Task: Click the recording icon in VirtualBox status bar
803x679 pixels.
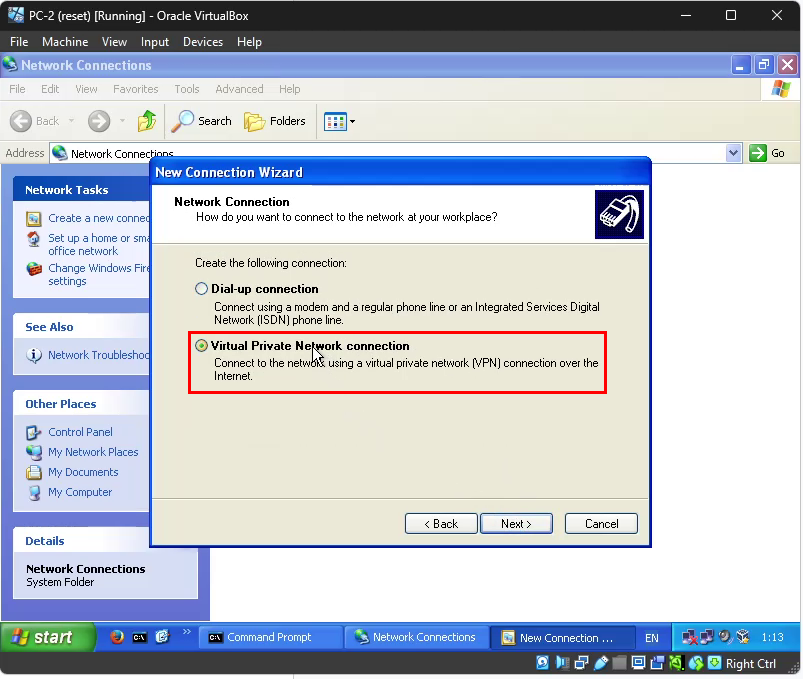Action: (x=657, y=663)
